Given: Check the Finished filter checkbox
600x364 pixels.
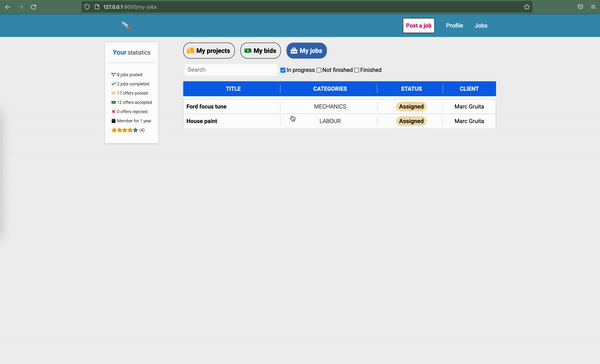Looking at the screenshot, I should [356, 70].
